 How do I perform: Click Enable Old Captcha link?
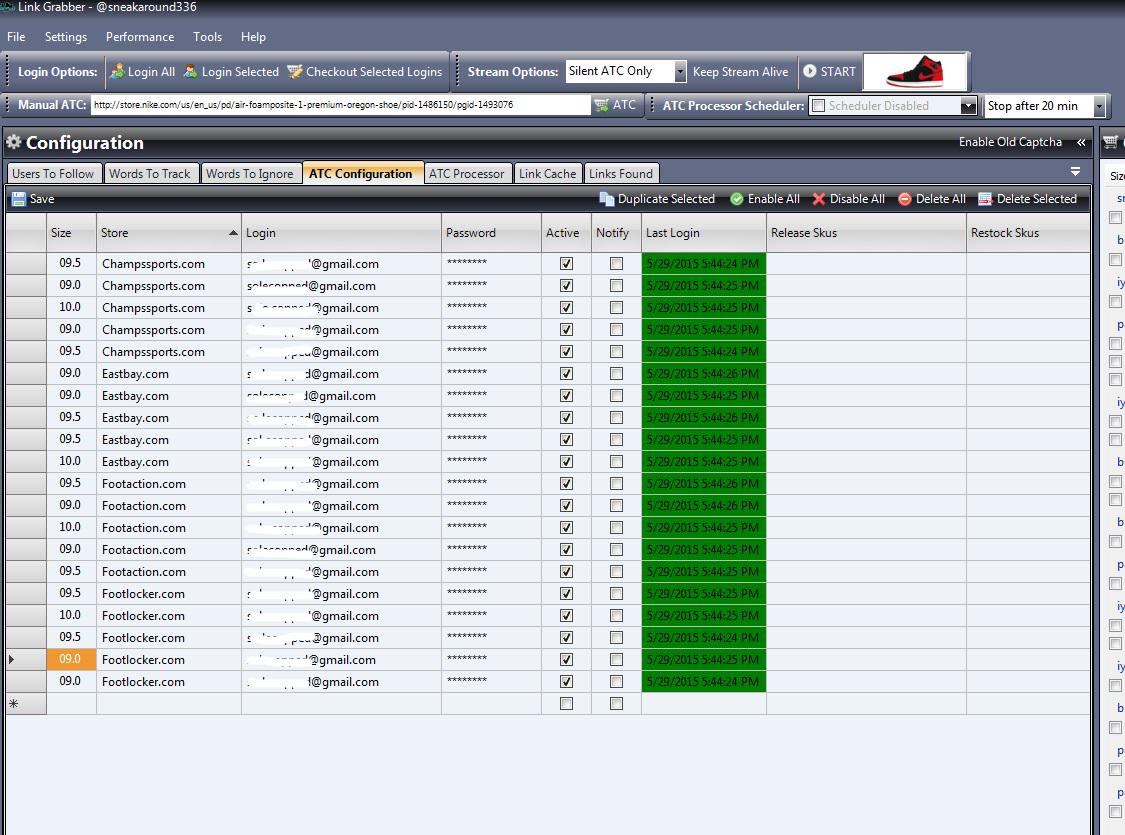tap(1010, 142)
